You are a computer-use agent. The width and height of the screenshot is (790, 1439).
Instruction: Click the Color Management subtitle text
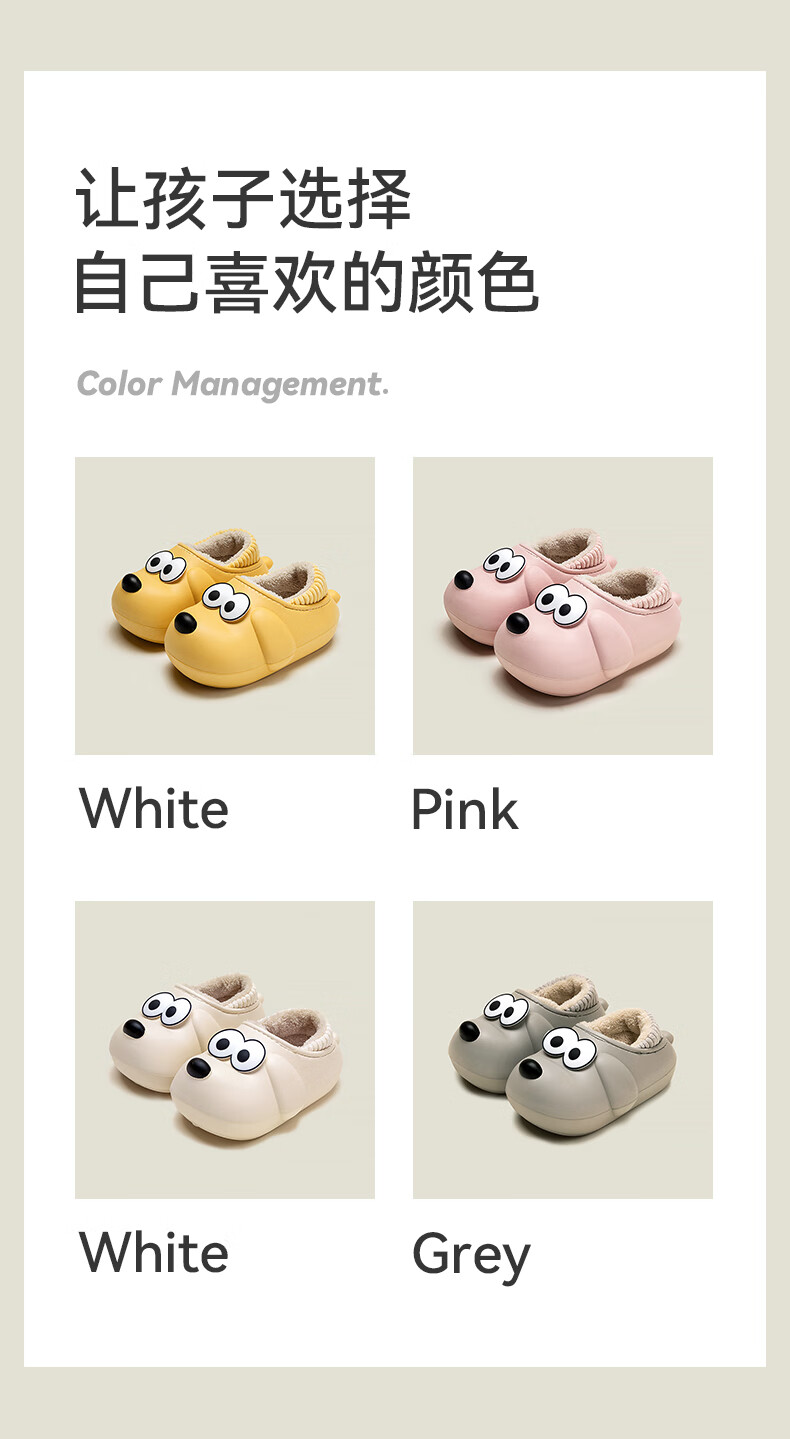point(232,384)
